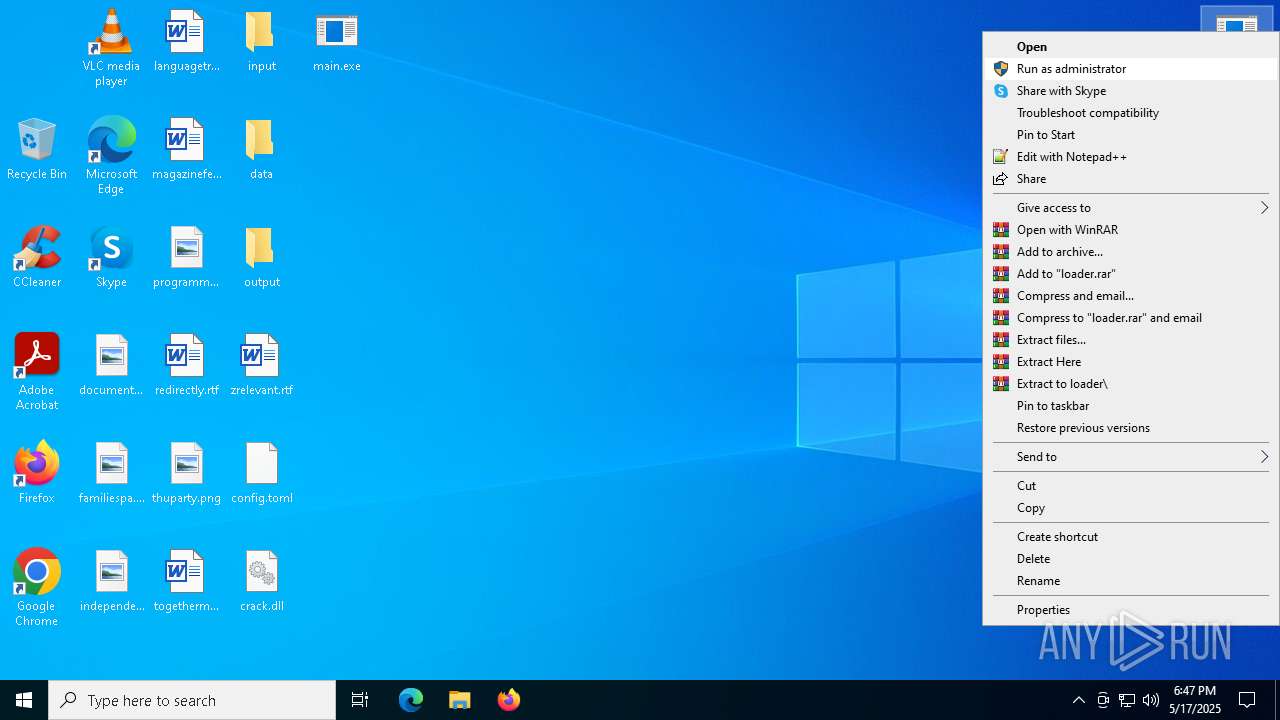
Task: Open the network status tray icon
Action: click(1127, 700)
